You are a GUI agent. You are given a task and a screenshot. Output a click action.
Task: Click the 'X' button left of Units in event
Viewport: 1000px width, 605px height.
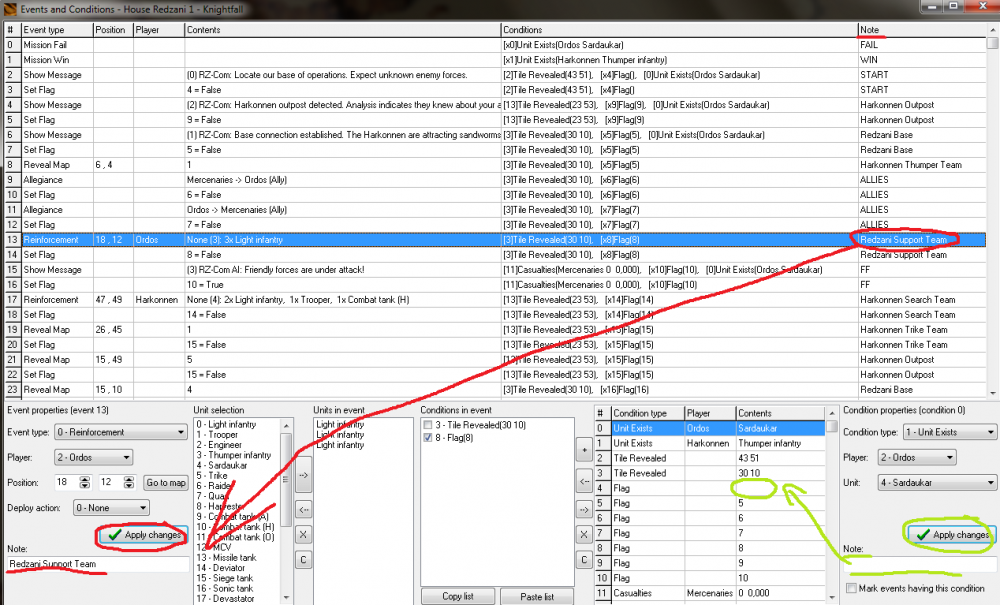303,535
